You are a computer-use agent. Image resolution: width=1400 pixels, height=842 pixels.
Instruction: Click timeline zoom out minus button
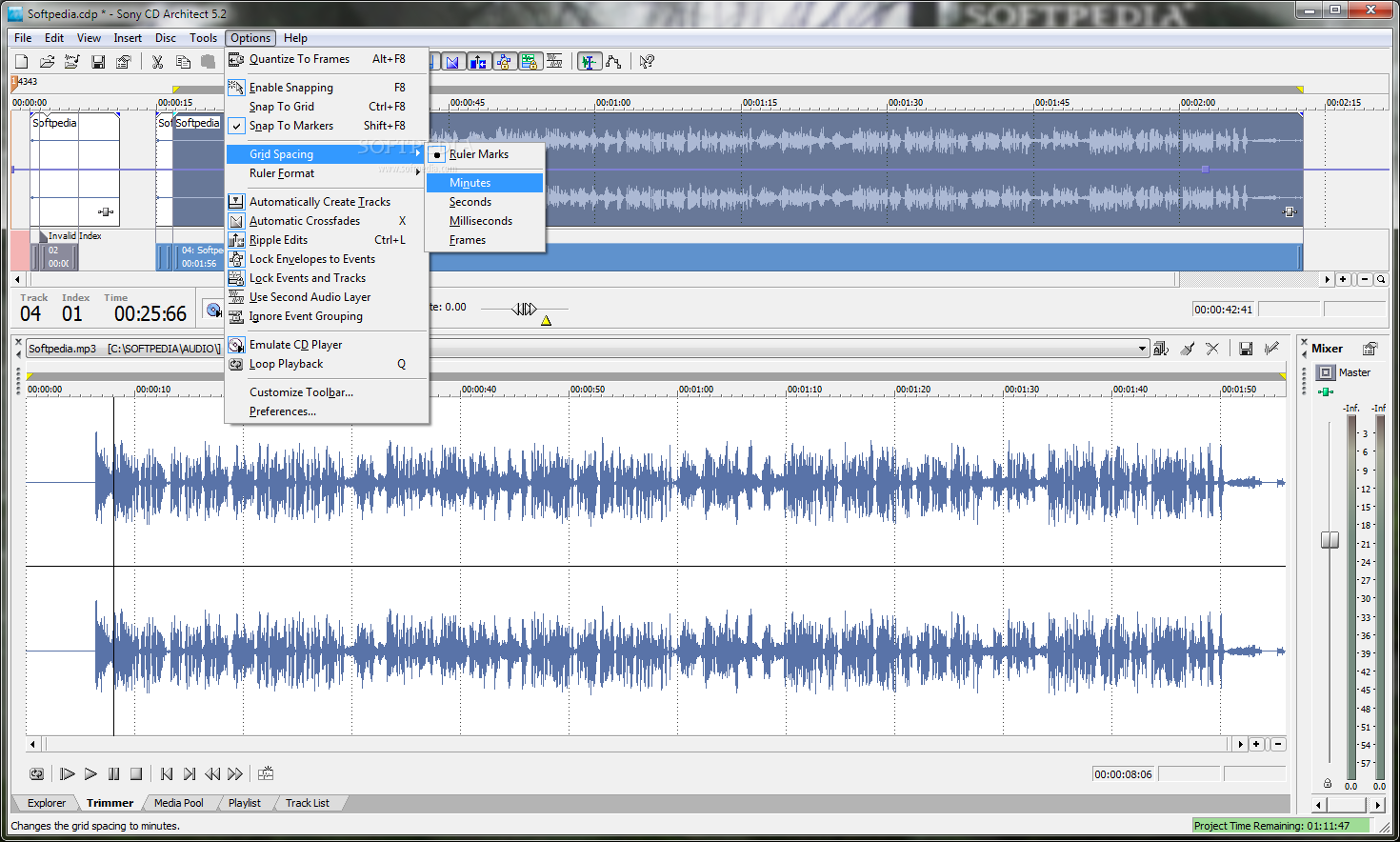[x=1365, y=279]
